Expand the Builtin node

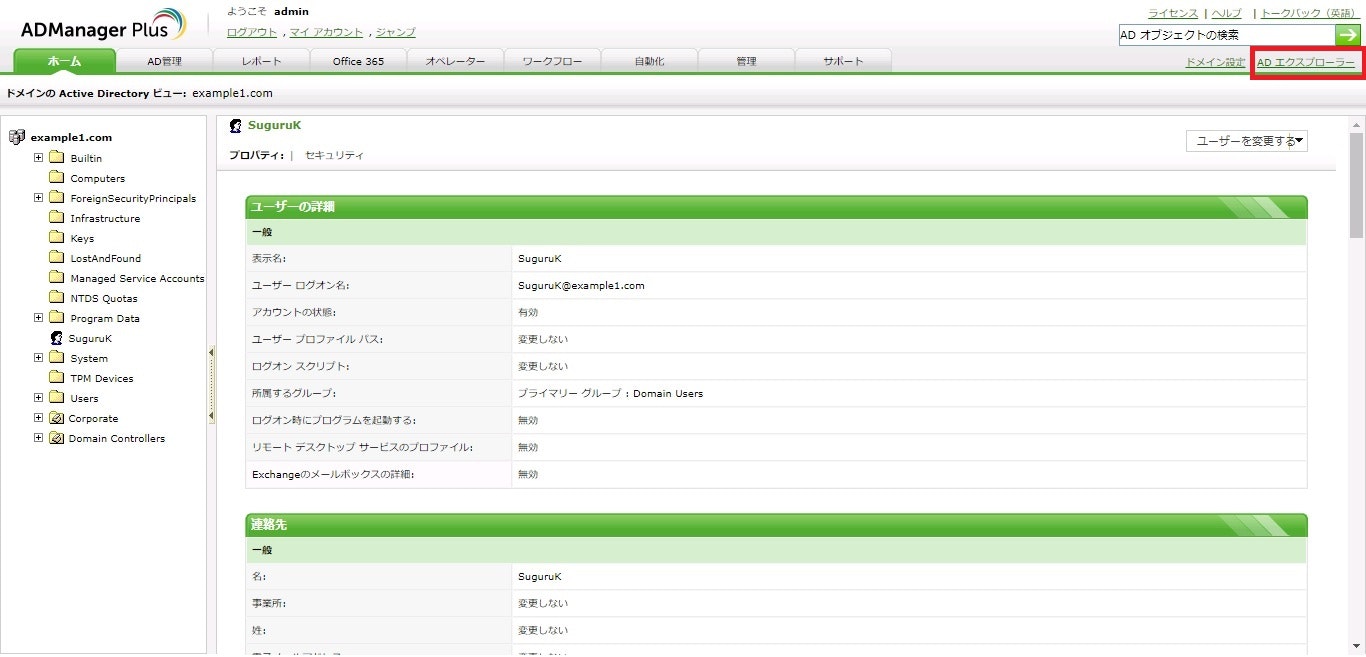click(x=39, y=157)
